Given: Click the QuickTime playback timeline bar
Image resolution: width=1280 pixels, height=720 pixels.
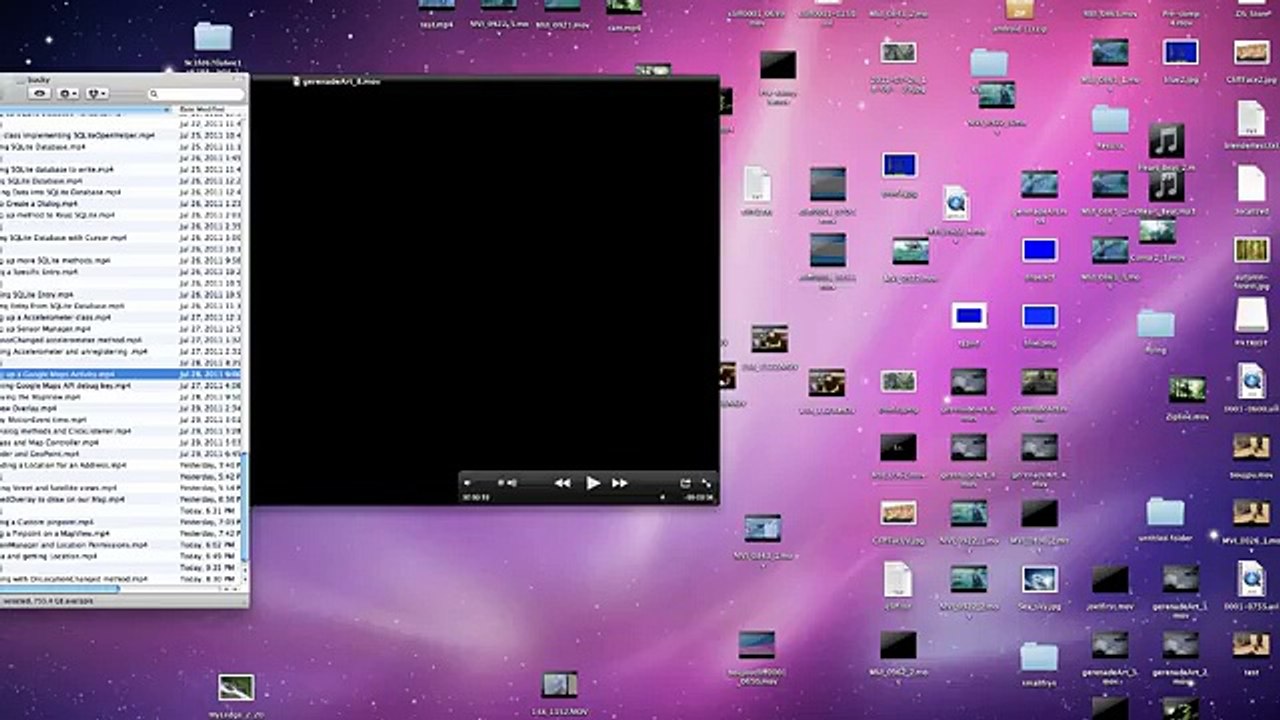Looking at the screenshot, I should pyautogui.click(x=588, y=497).
